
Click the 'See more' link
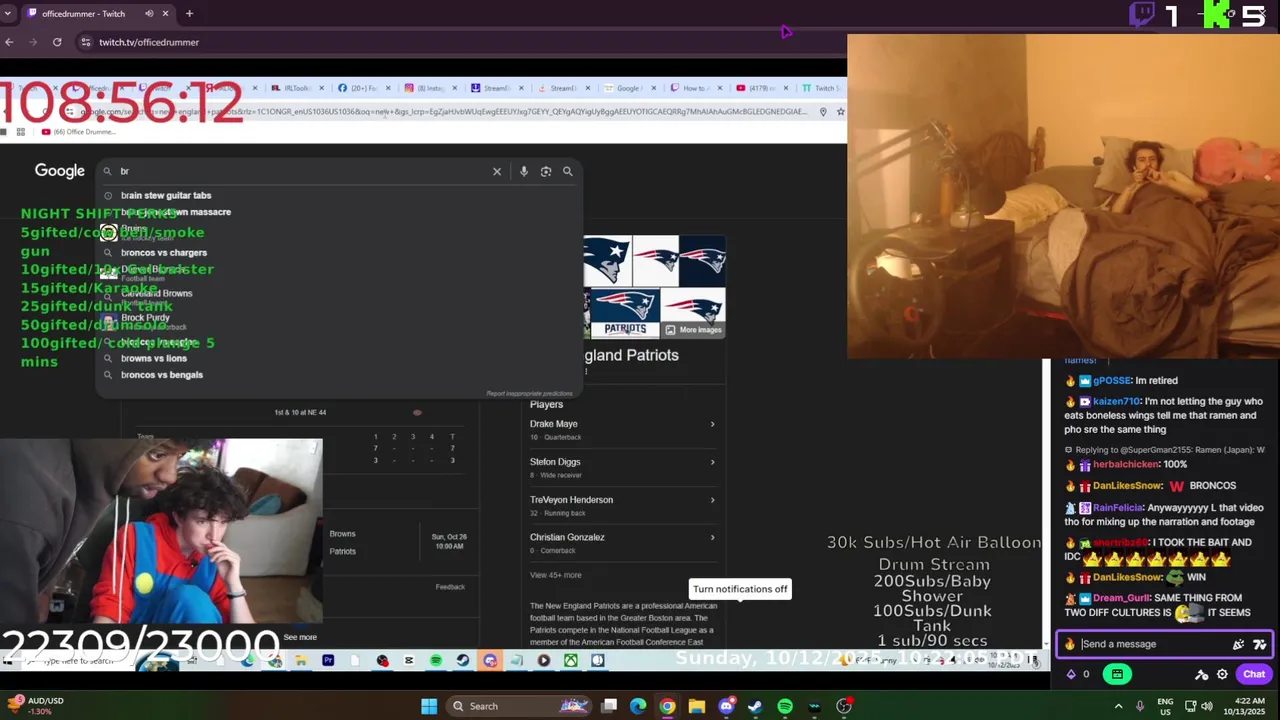[300, 637]
